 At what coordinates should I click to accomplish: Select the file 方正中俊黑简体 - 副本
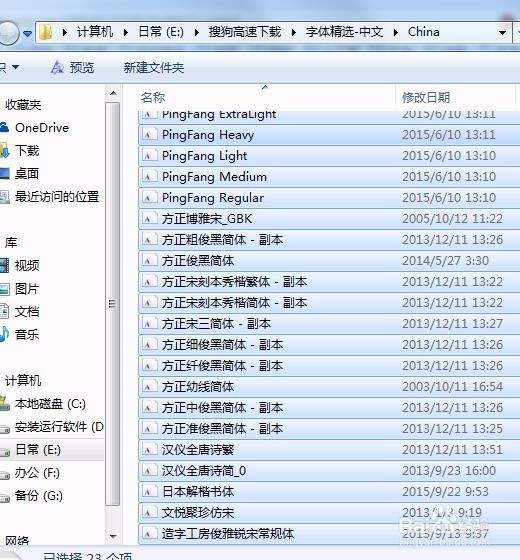329,408
